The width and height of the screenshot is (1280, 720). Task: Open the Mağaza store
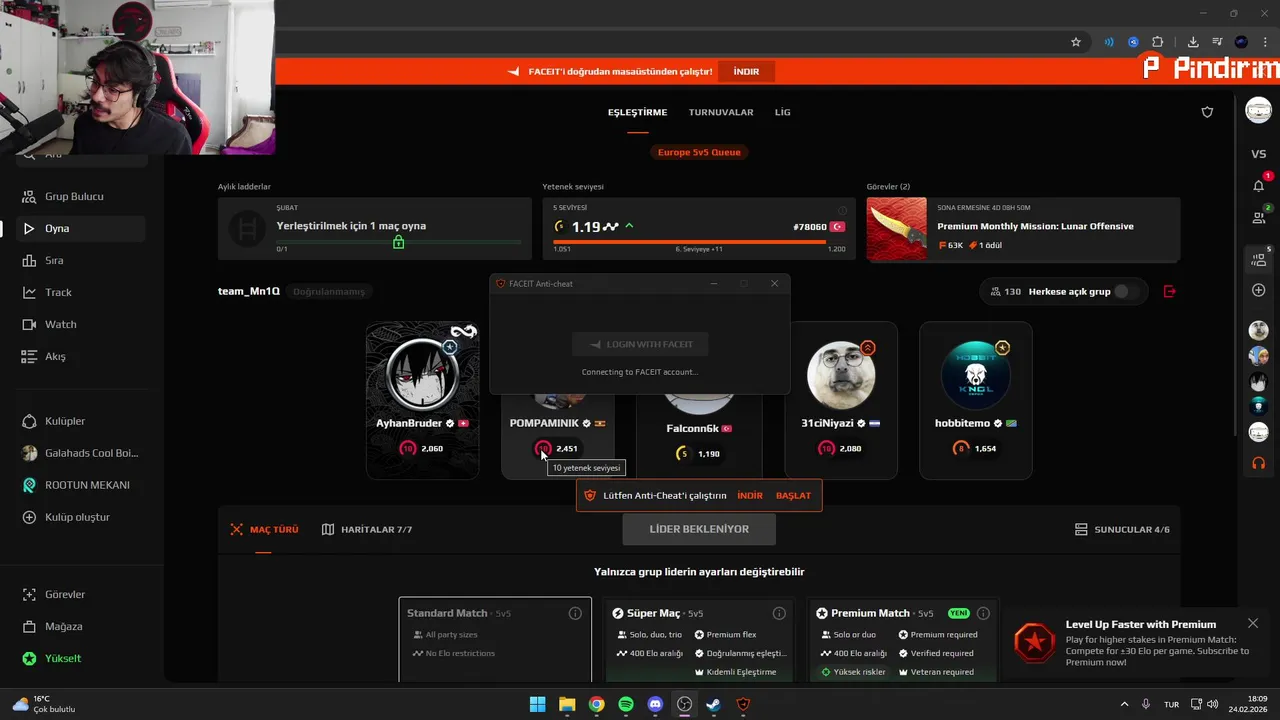(63, 626)
